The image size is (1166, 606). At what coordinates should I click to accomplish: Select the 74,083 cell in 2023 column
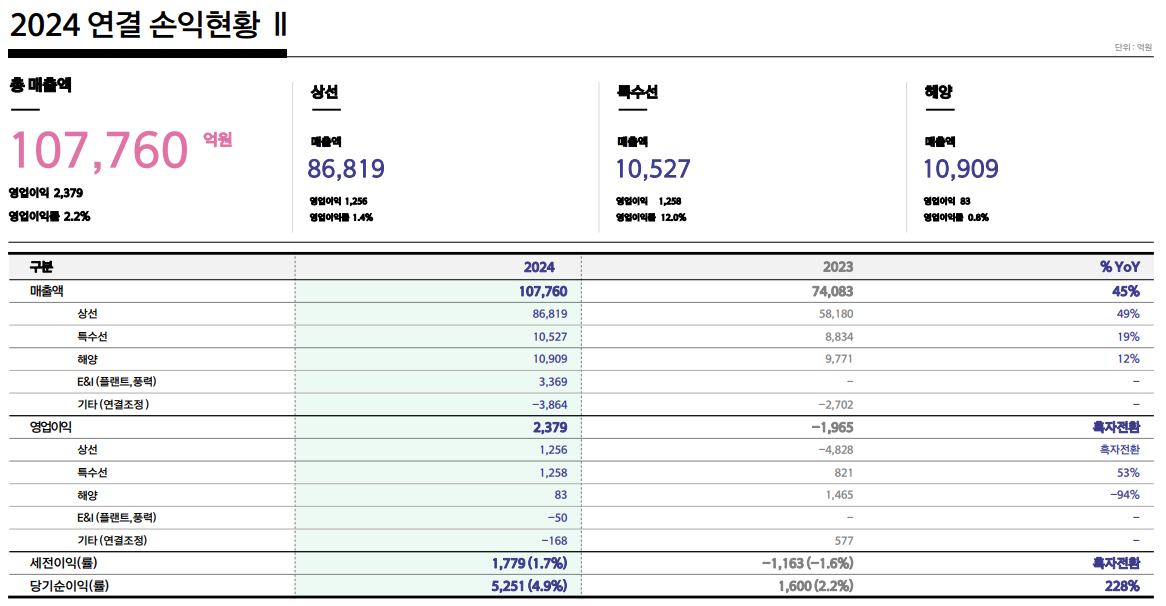tap(830, 291)
